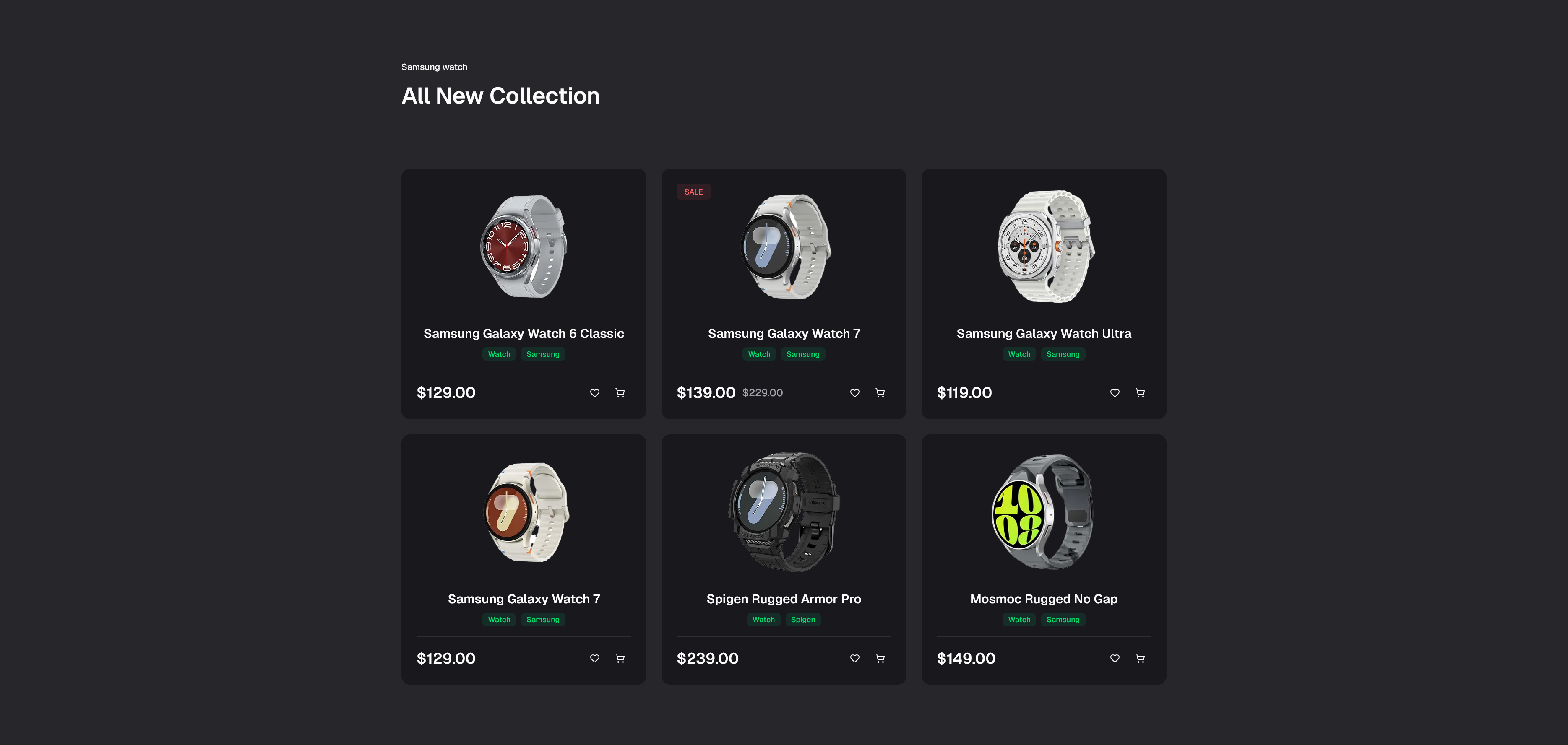Open the Watch tag under Galaxy Watch Ultra
Image resolution: width=1568 pixels, height=745 pixels.
(1019, 354)
